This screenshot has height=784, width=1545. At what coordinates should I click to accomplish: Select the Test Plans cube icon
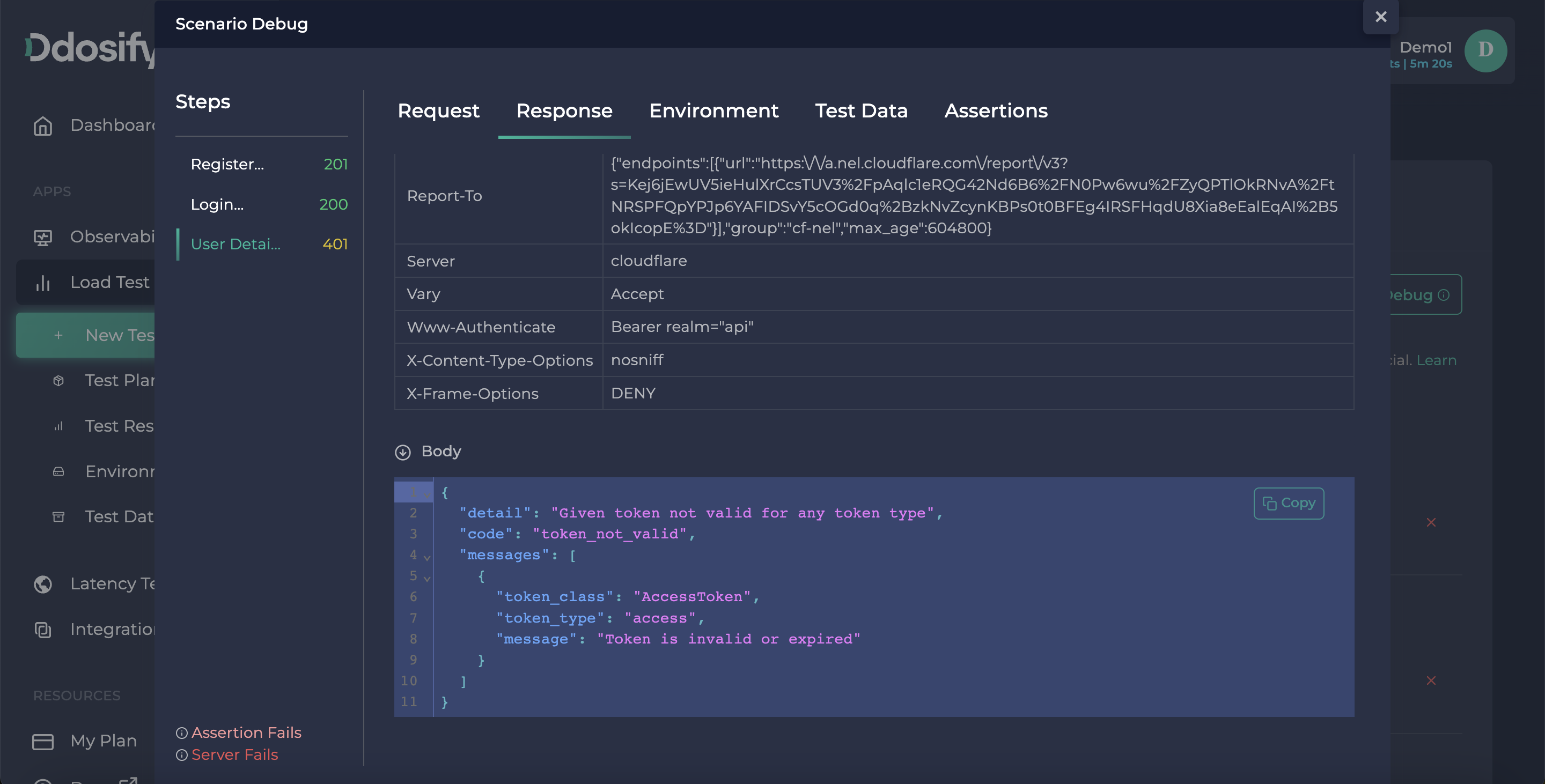(x=59, y=381)
